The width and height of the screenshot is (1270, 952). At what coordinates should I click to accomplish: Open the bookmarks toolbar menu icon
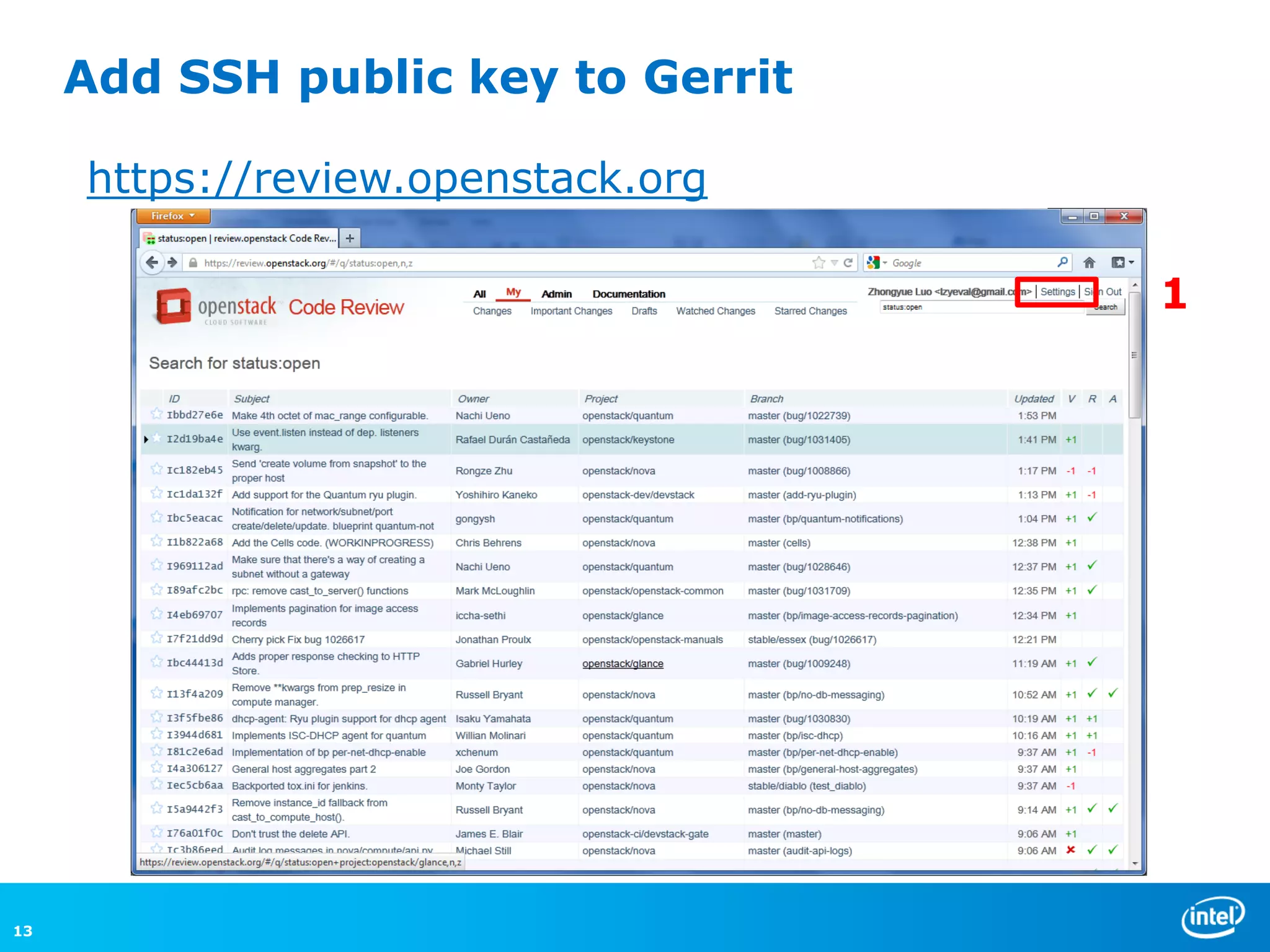[x=1122, y=263]
